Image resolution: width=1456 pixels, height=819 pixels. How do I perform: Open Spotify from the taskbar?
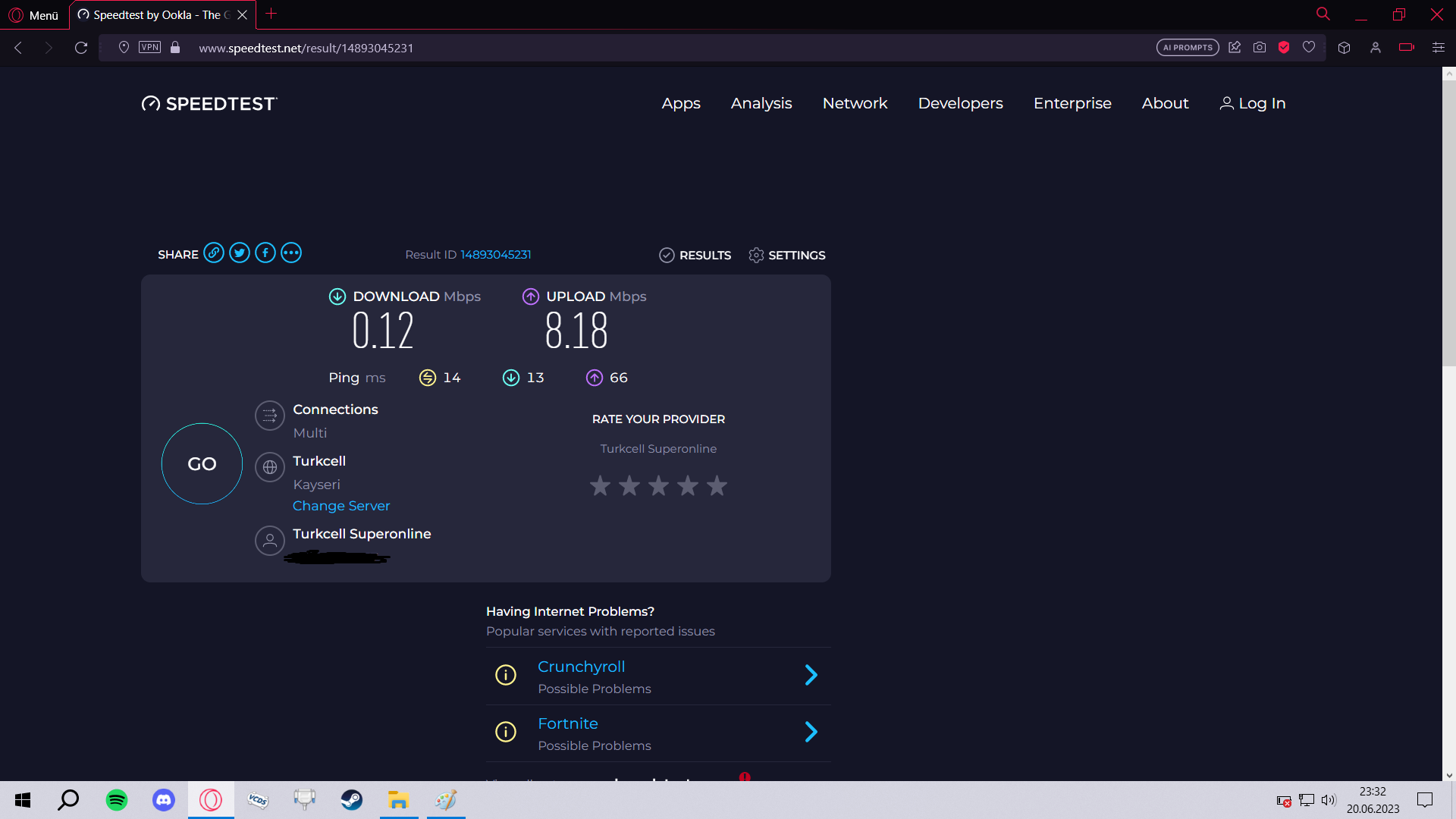[x=117, y=800]
